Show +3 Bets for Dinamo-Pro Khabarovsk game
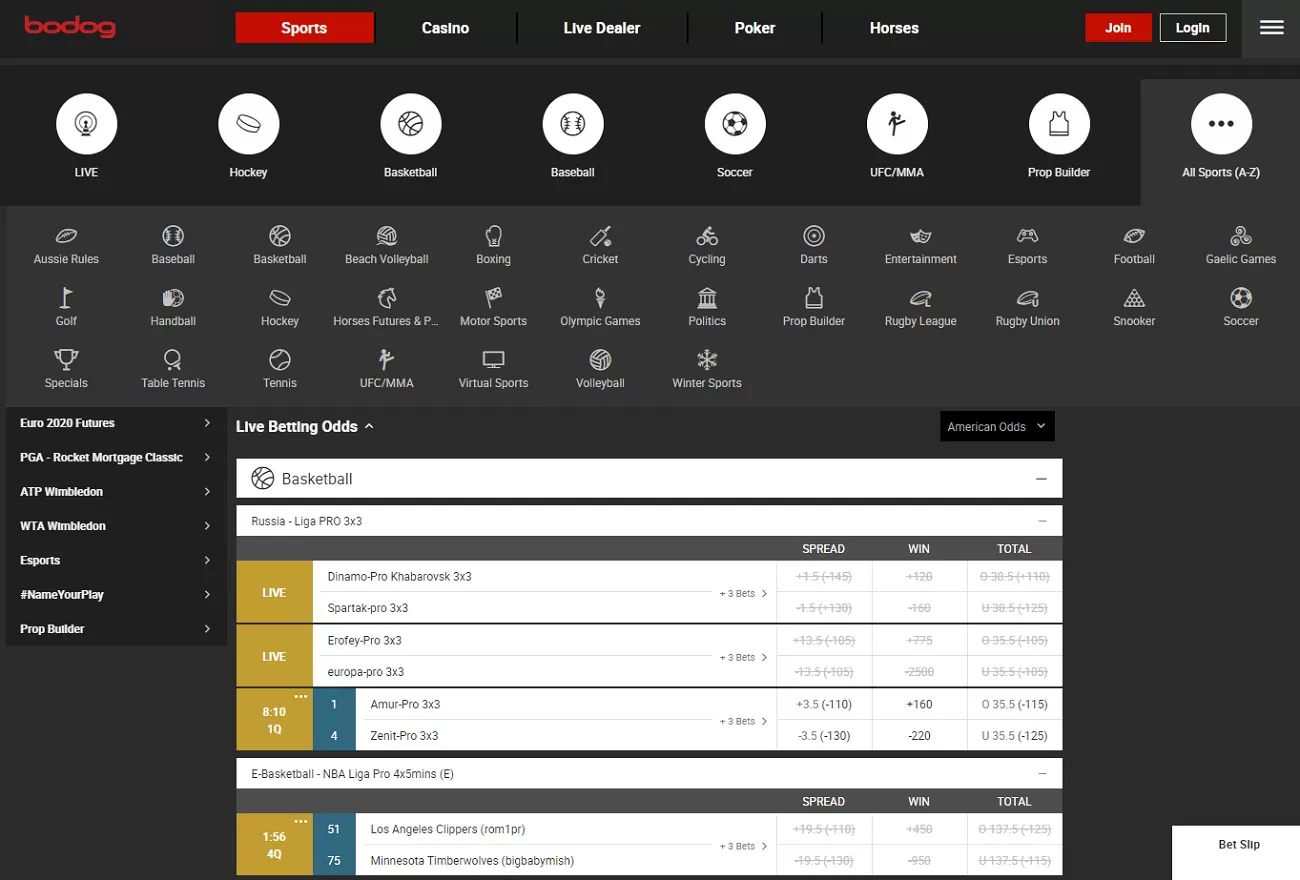Screen dimensions: 1300x880 (x=744, y=593)
